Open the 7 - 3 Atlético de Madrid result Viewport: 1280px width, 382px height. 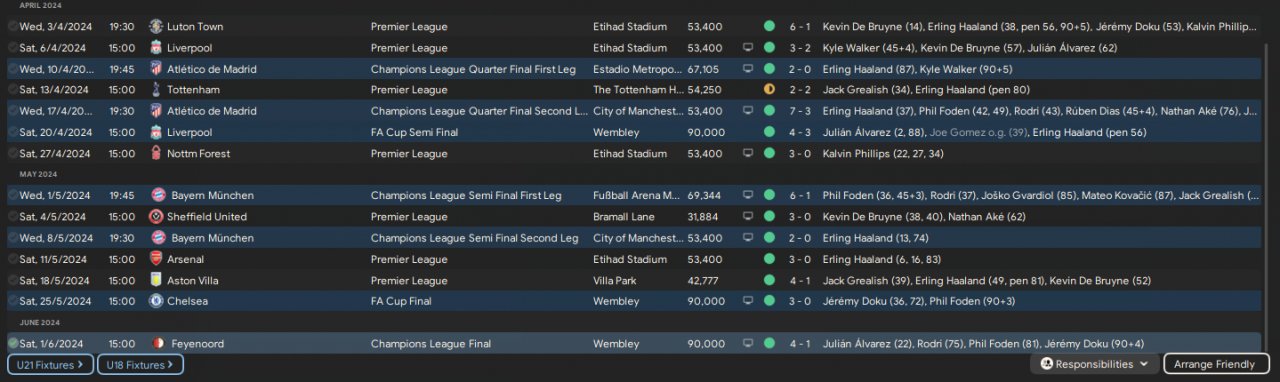point(801,111)
